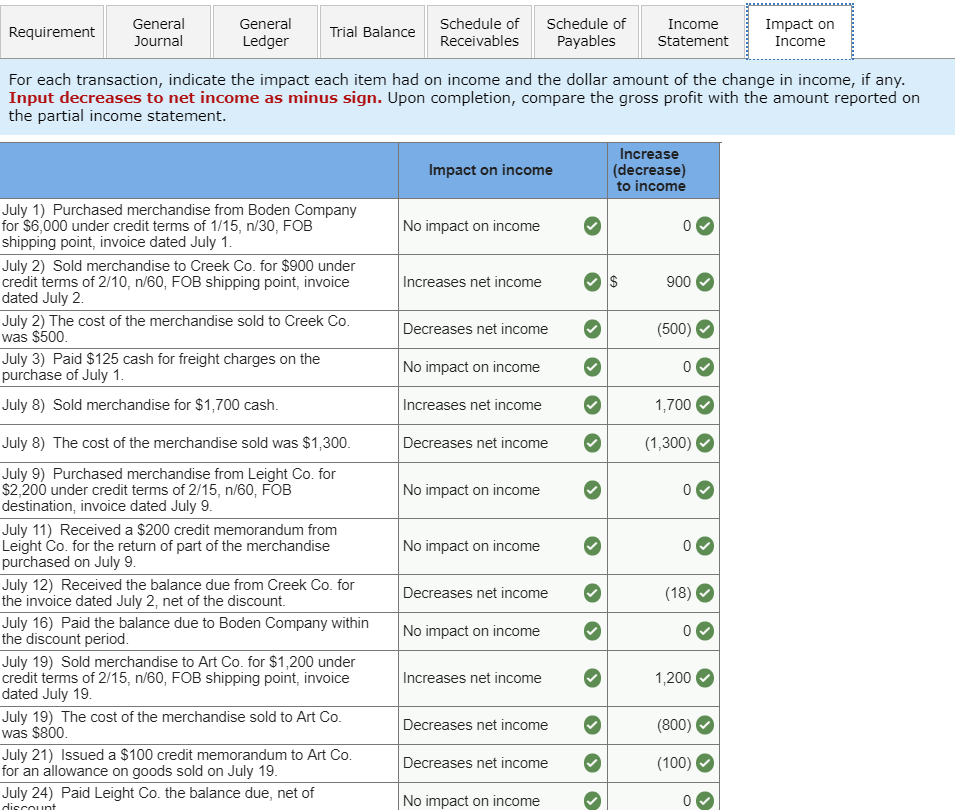The image size is (955, 812).
Task: Open the impact dropdown for the July 1 purchase
Action: tap(490, 226)
